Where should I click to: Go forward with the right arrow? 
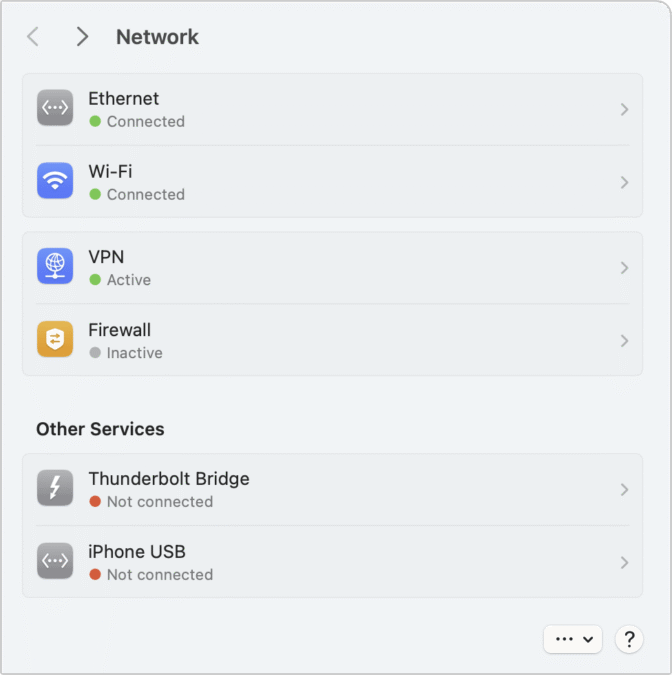pos(82,36)
